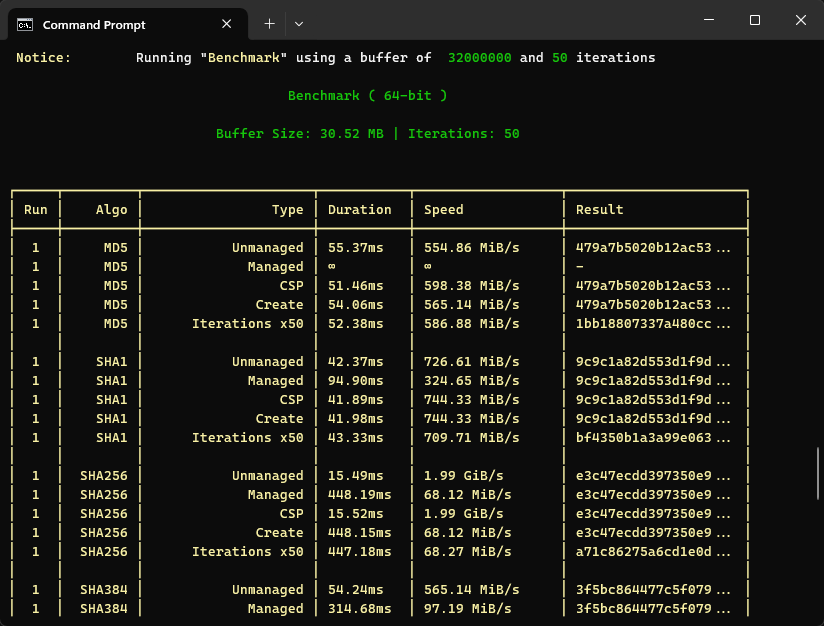824x626 pixels.
Task: Click SHA1 CSP duration 41.89ms
Action: 356,400
